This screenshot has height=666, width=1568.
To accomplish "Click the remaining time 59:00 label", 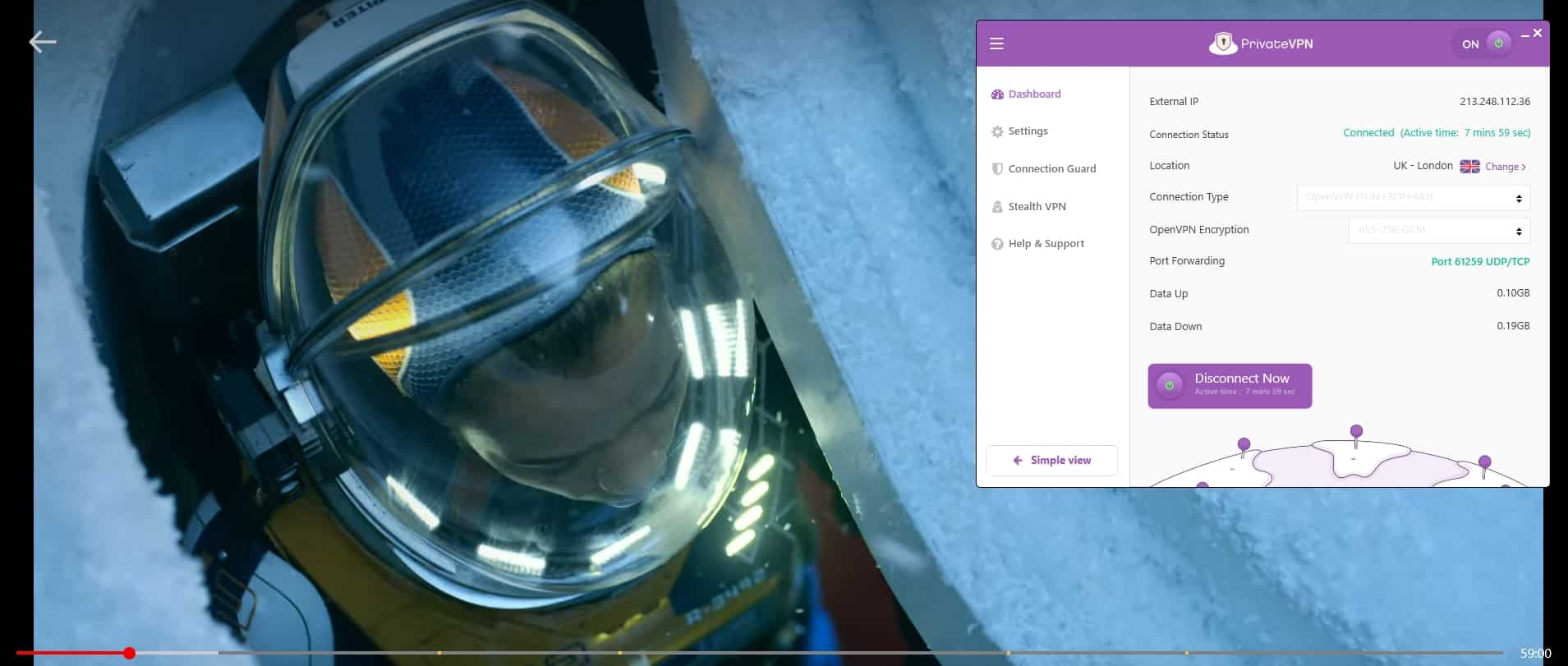I will click(1535, 654).
